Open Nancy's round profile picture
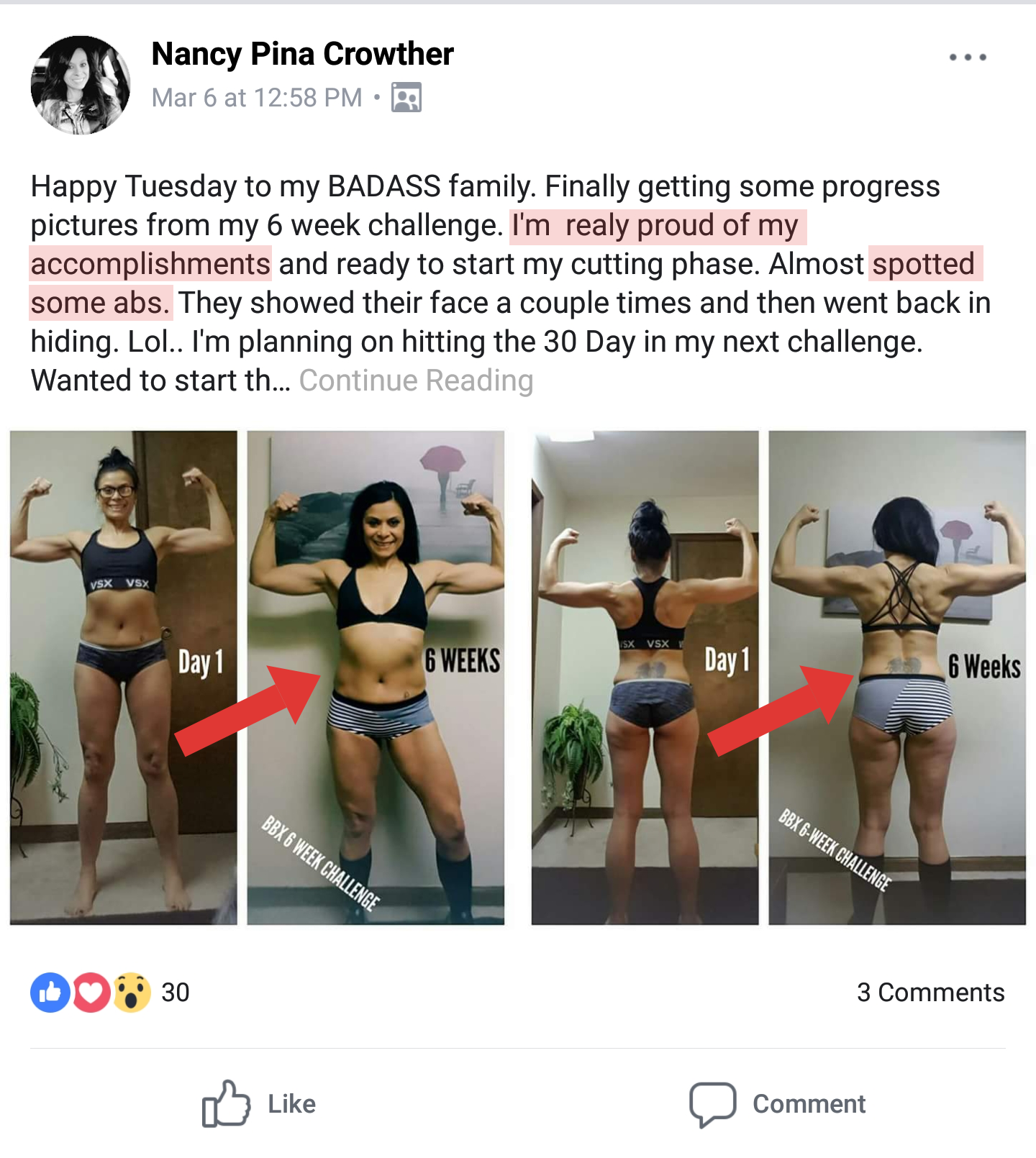 point(81,85)
